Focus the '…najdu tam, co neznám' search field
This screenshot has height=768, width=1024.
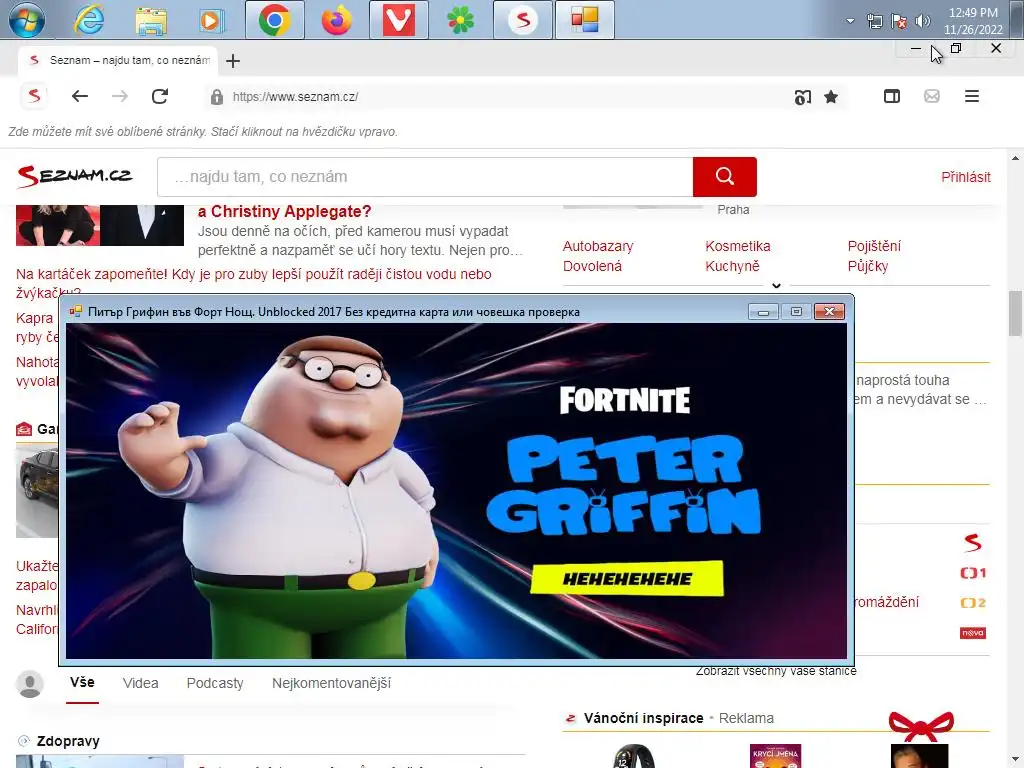tap(425, 176)
